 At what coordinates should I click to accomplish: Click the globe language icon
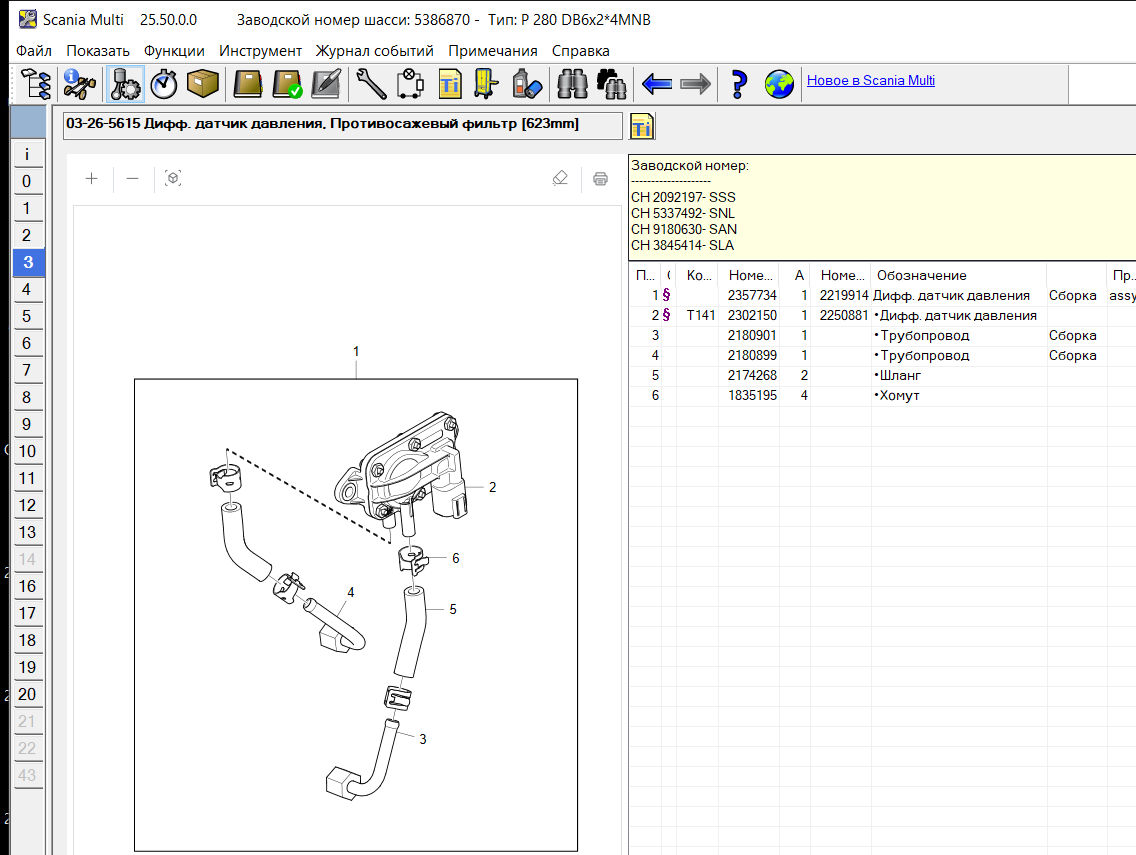pos(780,84)
